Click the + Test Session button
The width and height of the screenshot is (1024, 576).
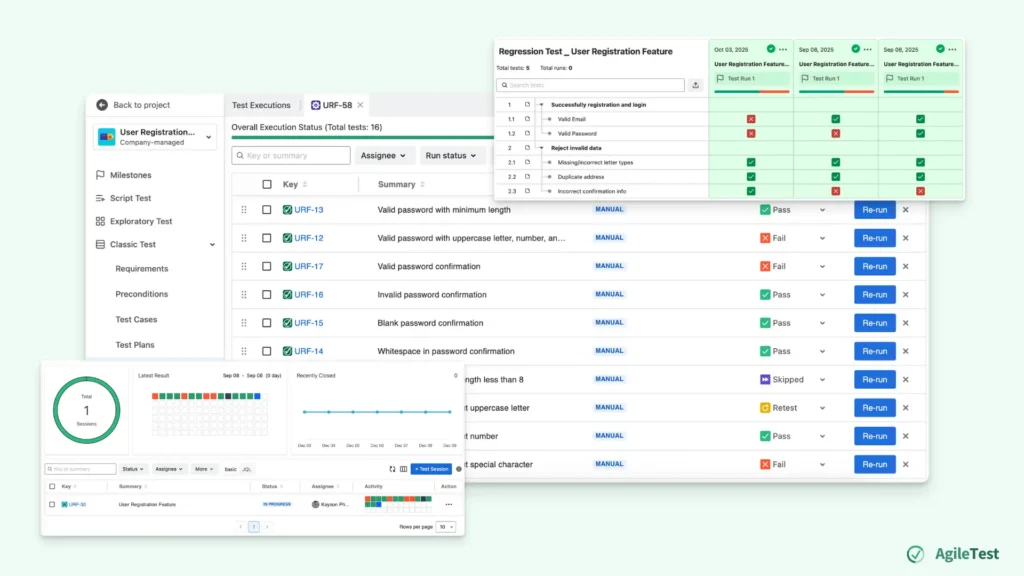click(431, 468)
